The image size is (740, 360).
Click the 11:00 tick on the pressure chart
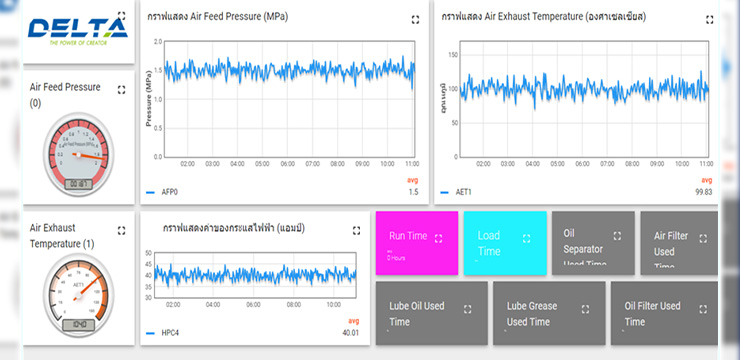[x=412, y=164]
